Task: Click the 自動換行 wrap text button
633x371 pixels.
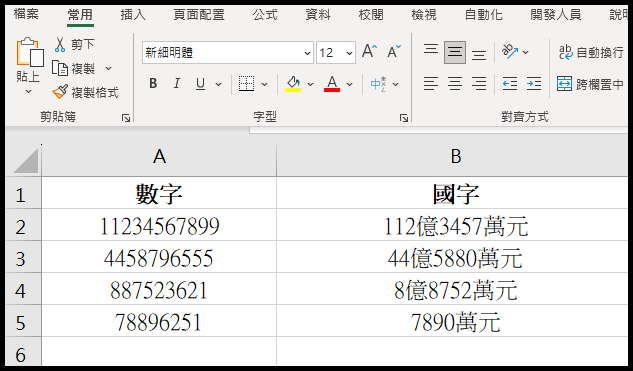Action: (591, 52)
